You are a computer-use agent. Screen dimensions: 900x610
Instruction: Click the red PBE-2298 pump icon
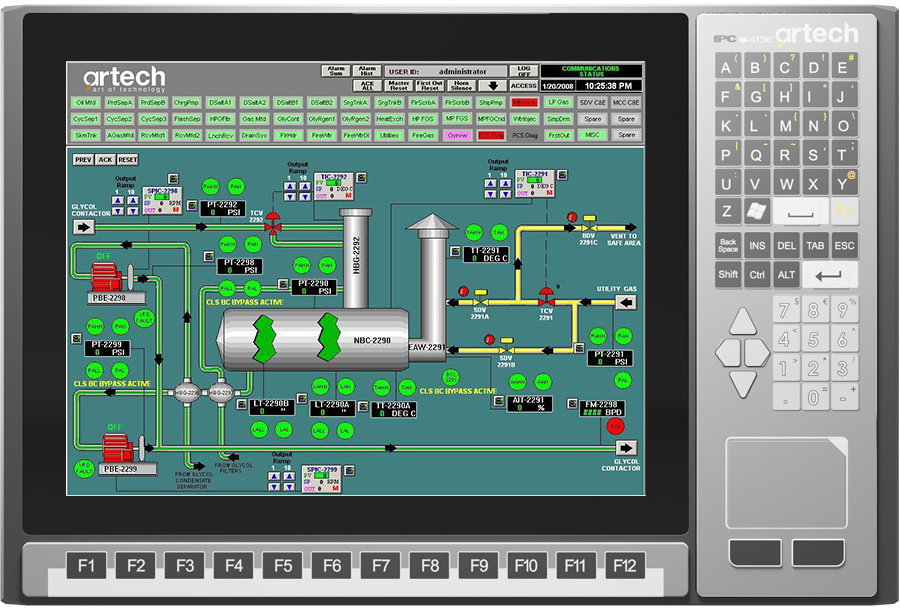click(103, 278)
